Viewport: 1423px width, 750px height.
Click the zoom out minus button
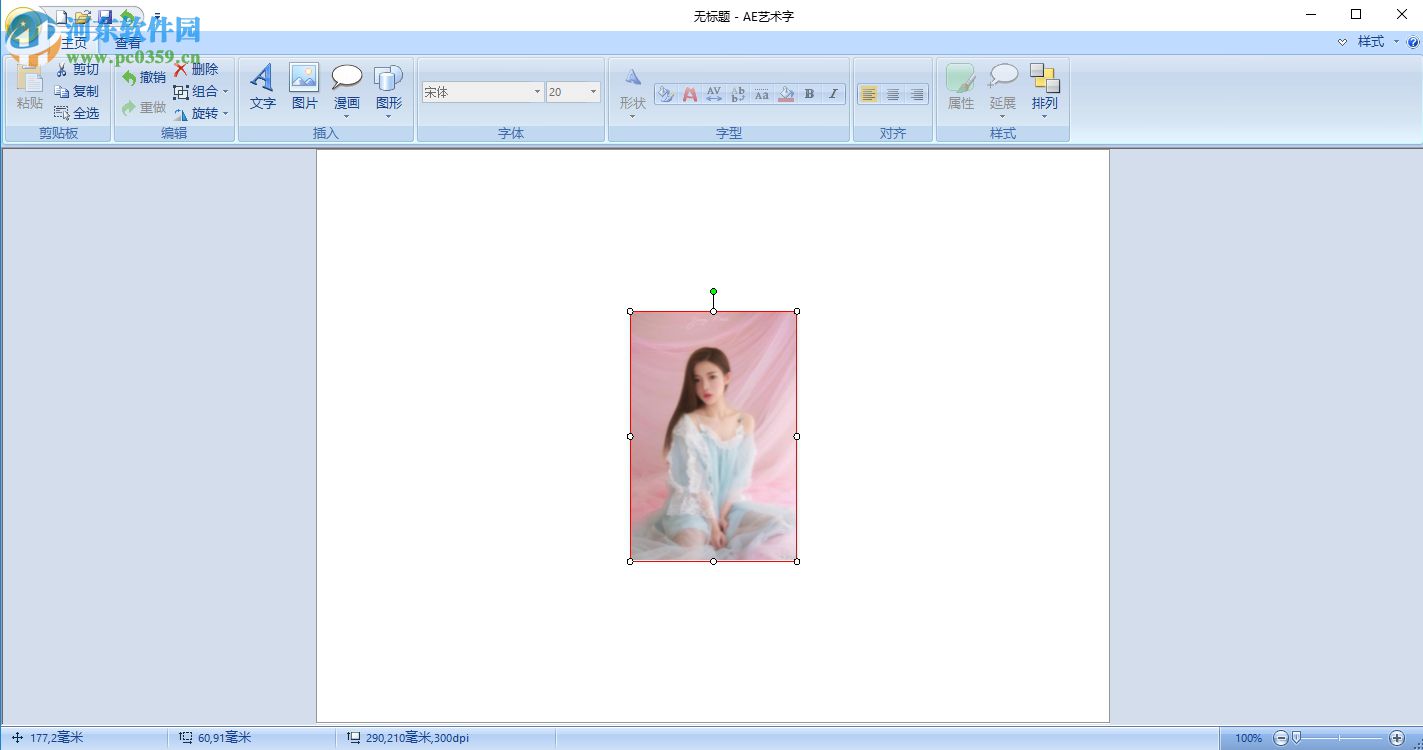click(x=1281, y=738)
